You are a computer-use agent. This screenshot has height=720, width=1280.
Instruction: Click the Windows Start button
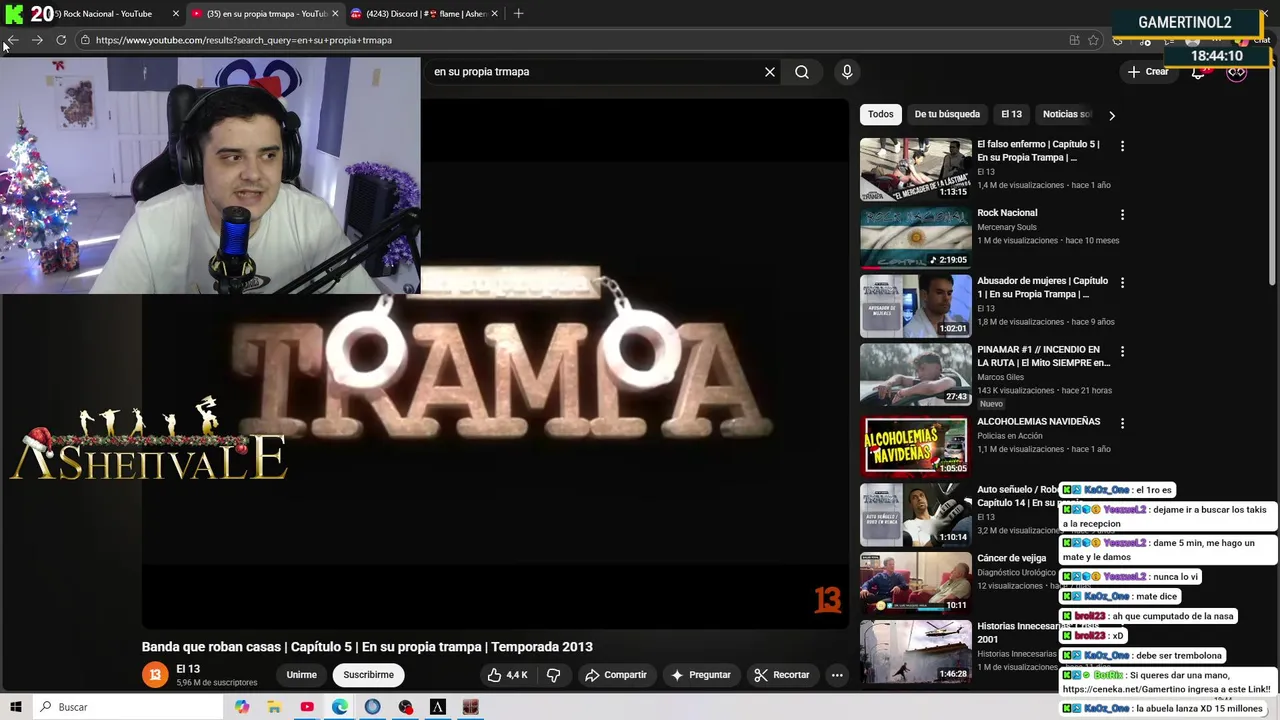pyautogui.click(x=16, y=707)
